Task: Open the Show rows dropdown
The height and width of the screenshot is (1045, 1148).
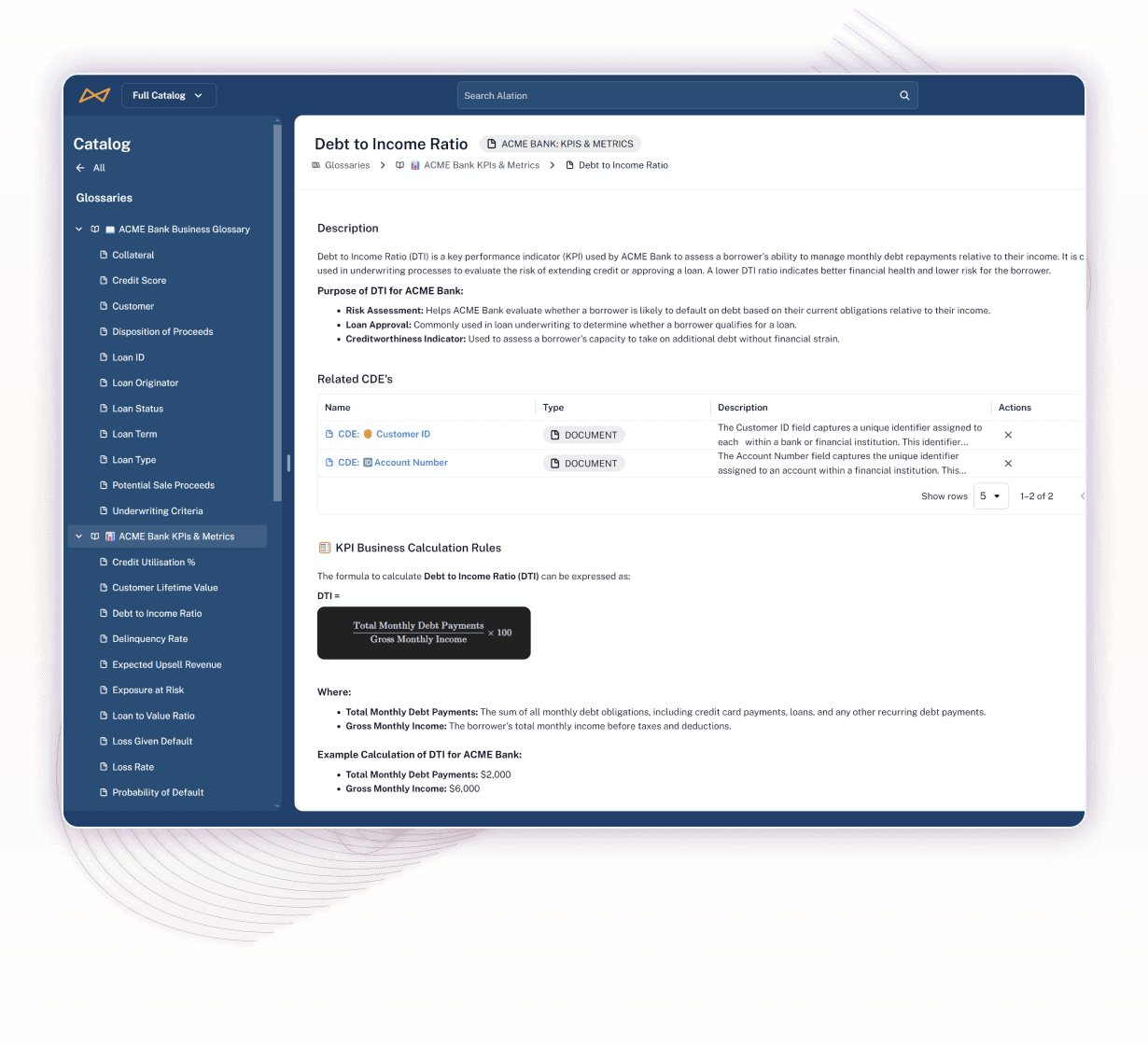Action: coord(989,496)
